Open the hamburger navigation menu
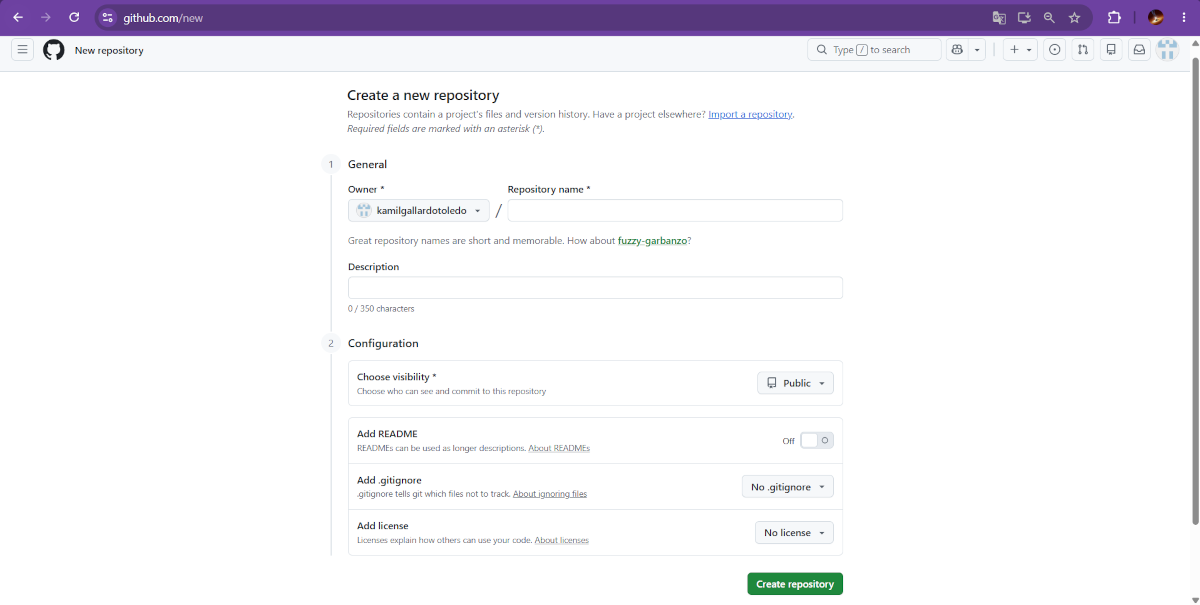The height and width of the screenshot is (605, 1200). tap(23, 50)
